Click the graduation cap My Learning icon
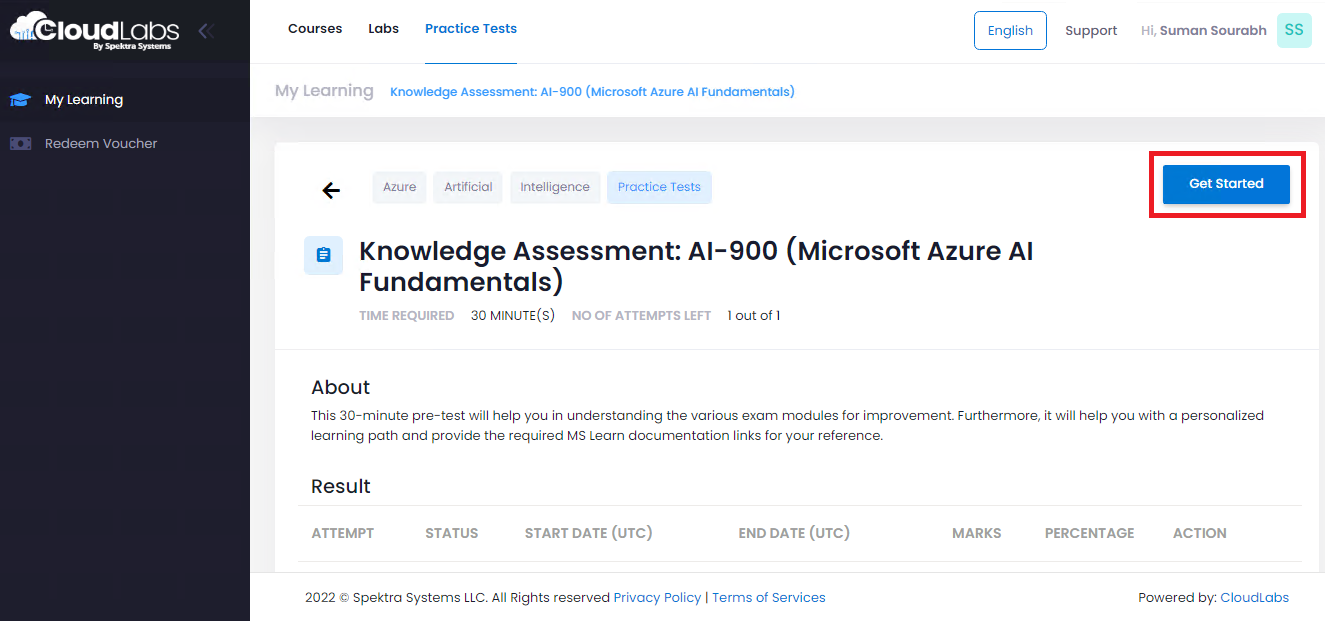This screenshot has height=621, width=1325. [20, 100]
